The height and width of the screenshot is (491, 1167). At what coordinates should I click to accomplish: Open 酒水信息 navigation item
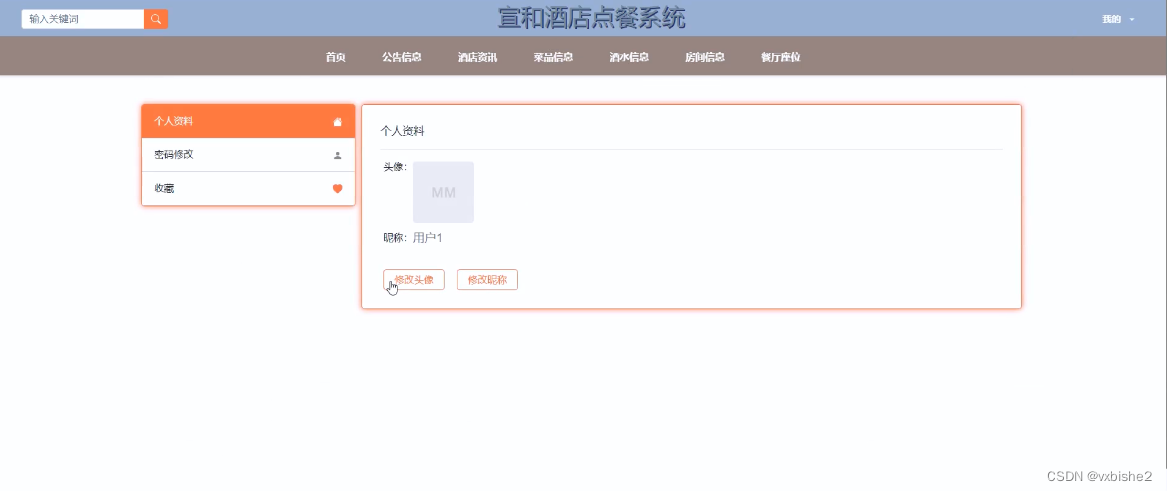629,57
